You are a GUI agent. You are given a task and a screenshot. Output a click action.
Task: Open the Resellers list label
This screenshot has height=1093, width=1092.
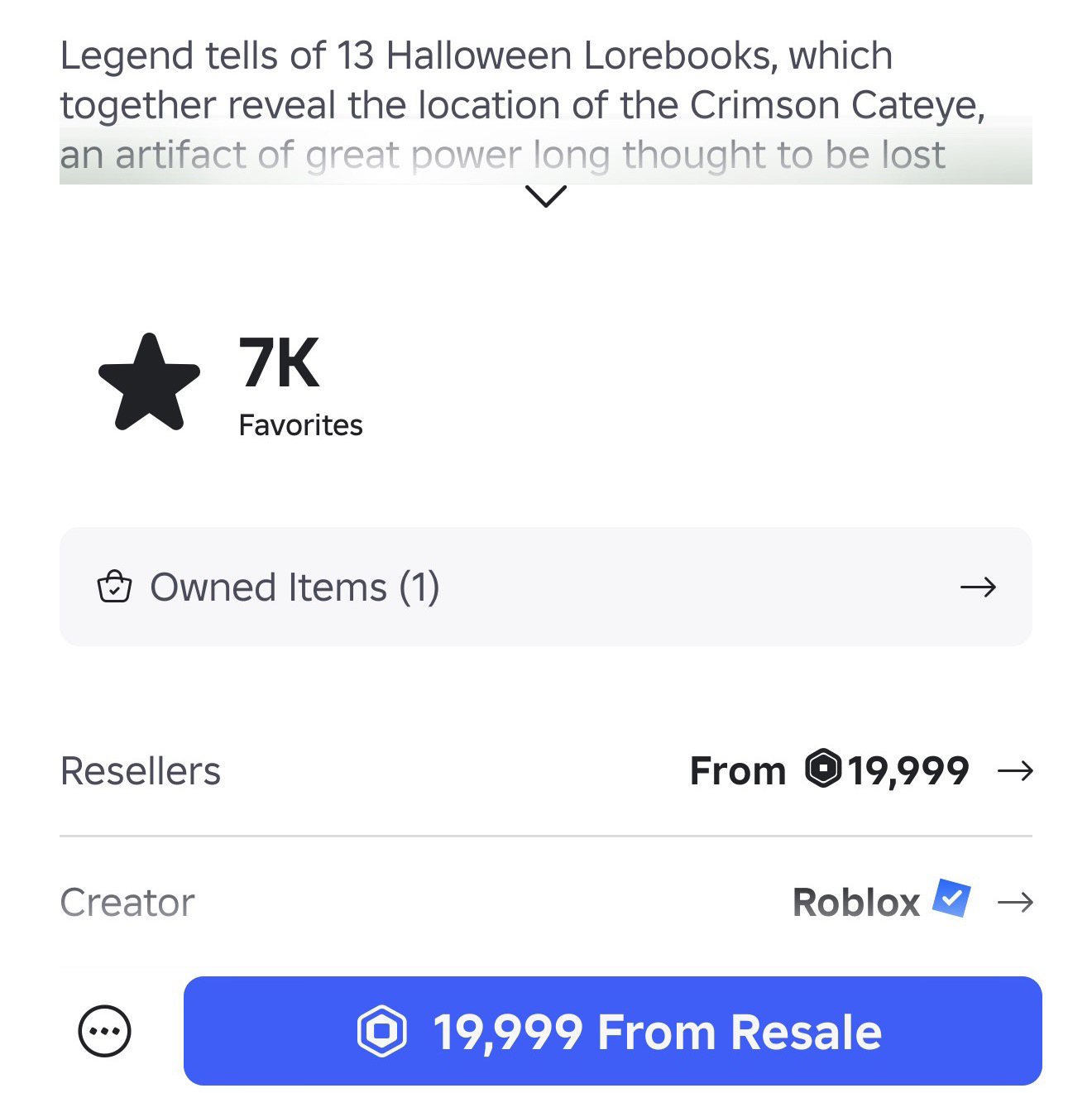tap(141, 771)
